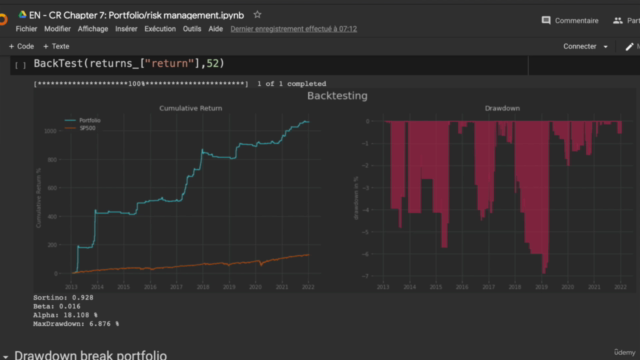Click the Partager share people icon
Viewport: 640px width, 360px height.
pos(618,20)
